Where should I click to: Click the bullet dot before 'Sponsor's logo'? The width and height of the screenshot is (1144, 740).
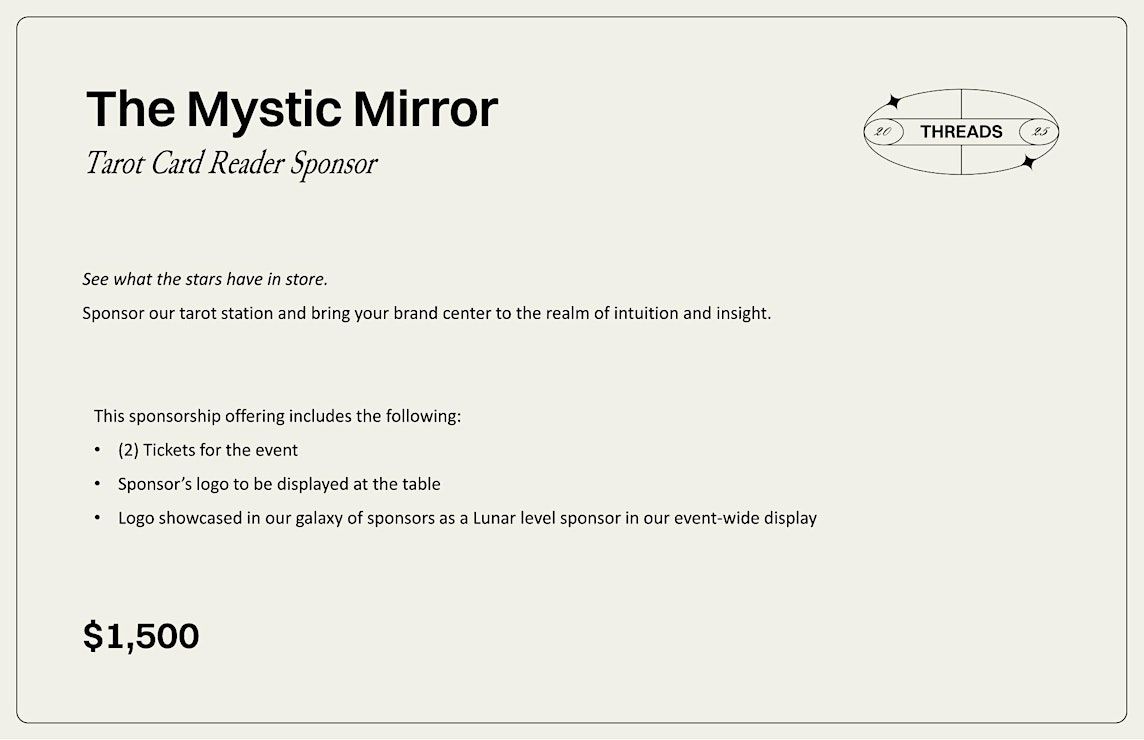click(97, 483)
